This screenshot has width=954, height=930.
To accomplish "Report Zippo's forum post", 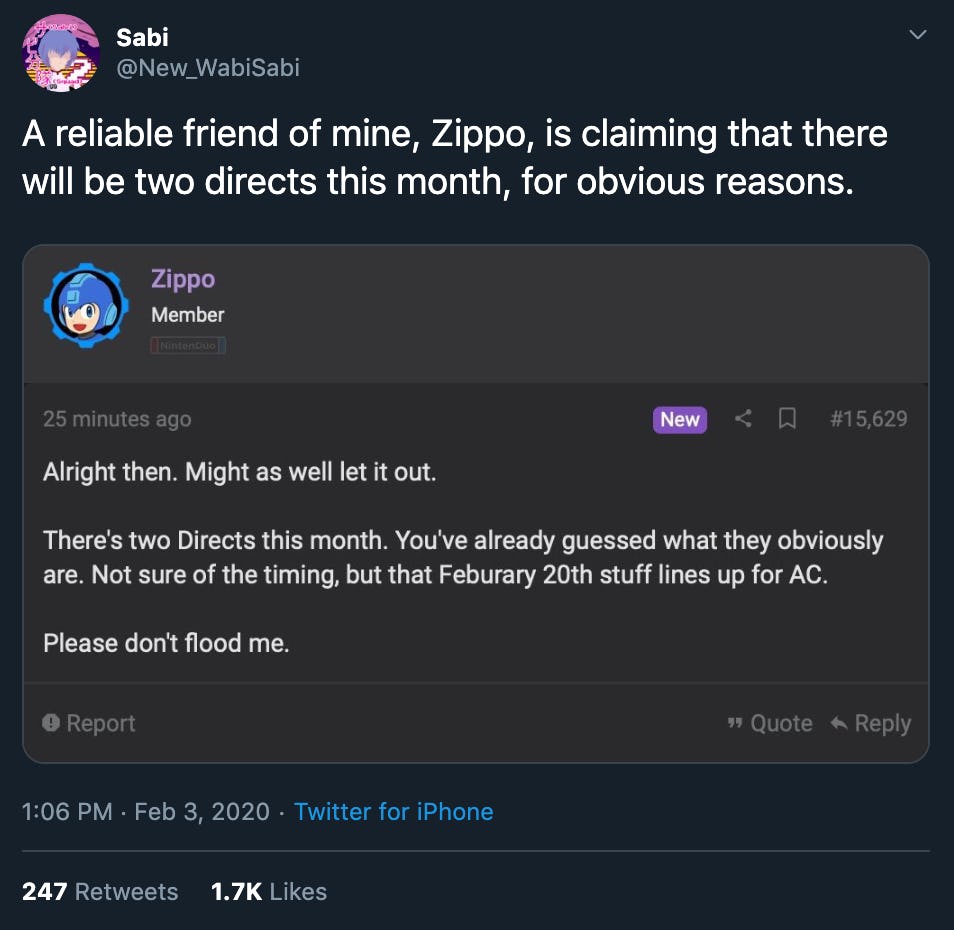I will tap(89, 723).
